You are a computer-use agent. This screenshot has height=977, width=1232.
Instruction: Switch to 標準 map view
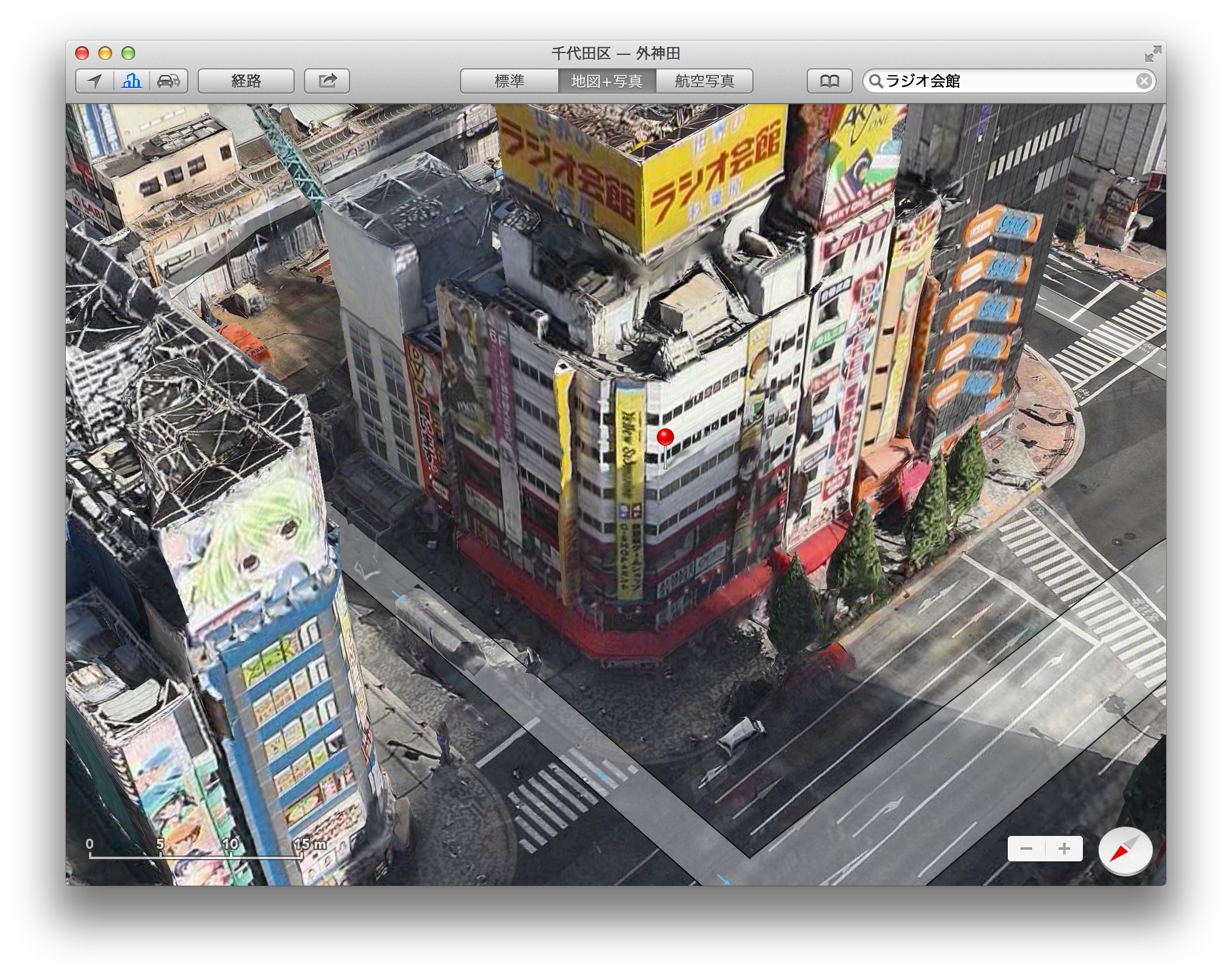pyautogui.click(x=509, y=81)
